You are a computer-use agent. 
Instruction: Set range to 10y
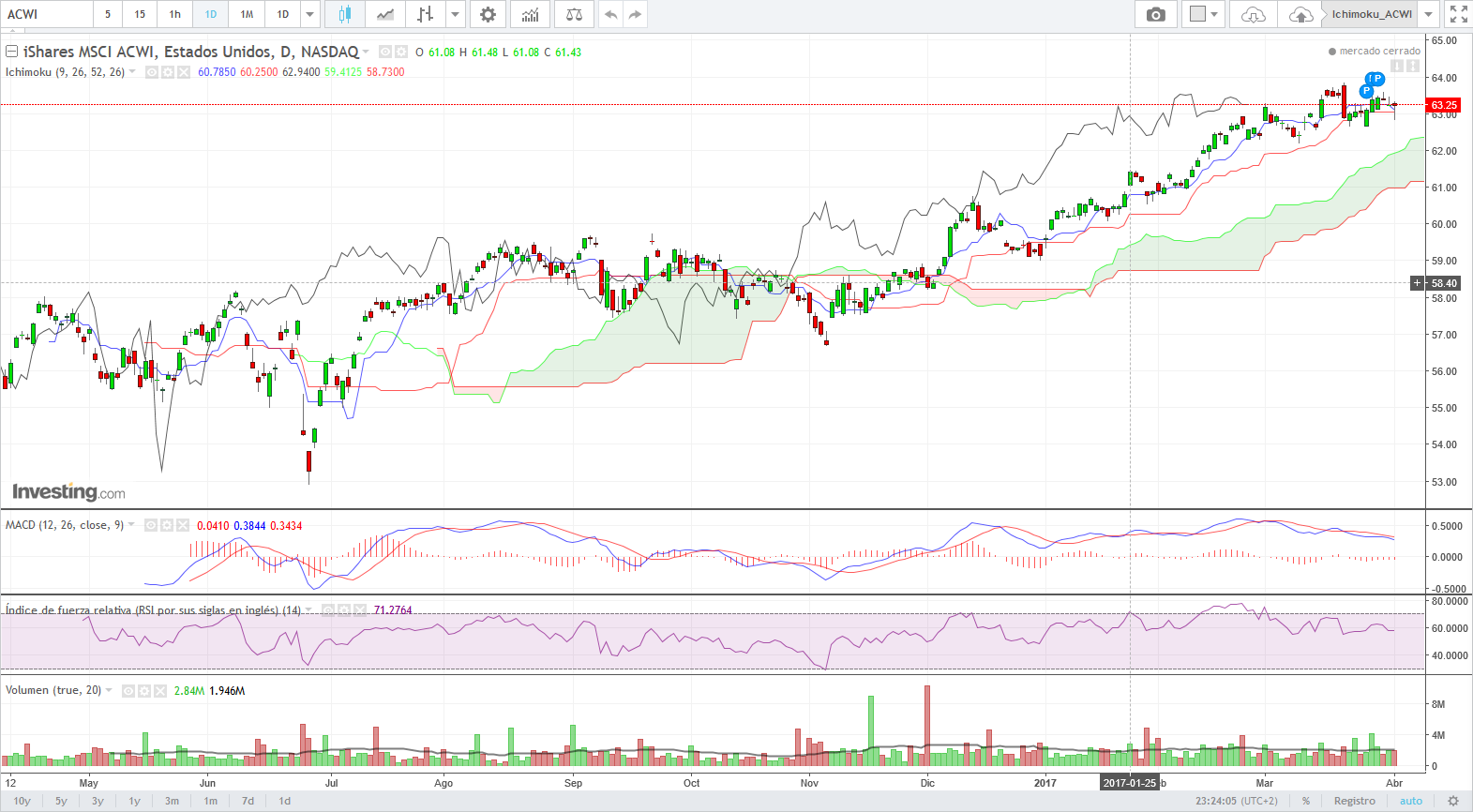pyautogui.click(x=22, y=801)
